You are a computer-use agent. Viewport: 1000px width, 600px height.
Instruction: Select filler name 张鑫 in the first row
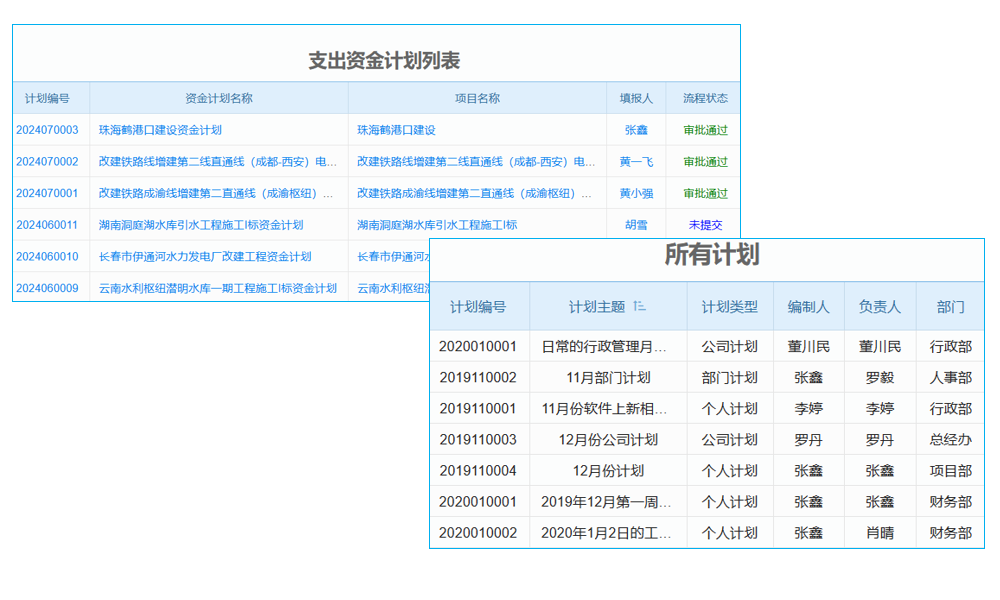coord(636,129)
